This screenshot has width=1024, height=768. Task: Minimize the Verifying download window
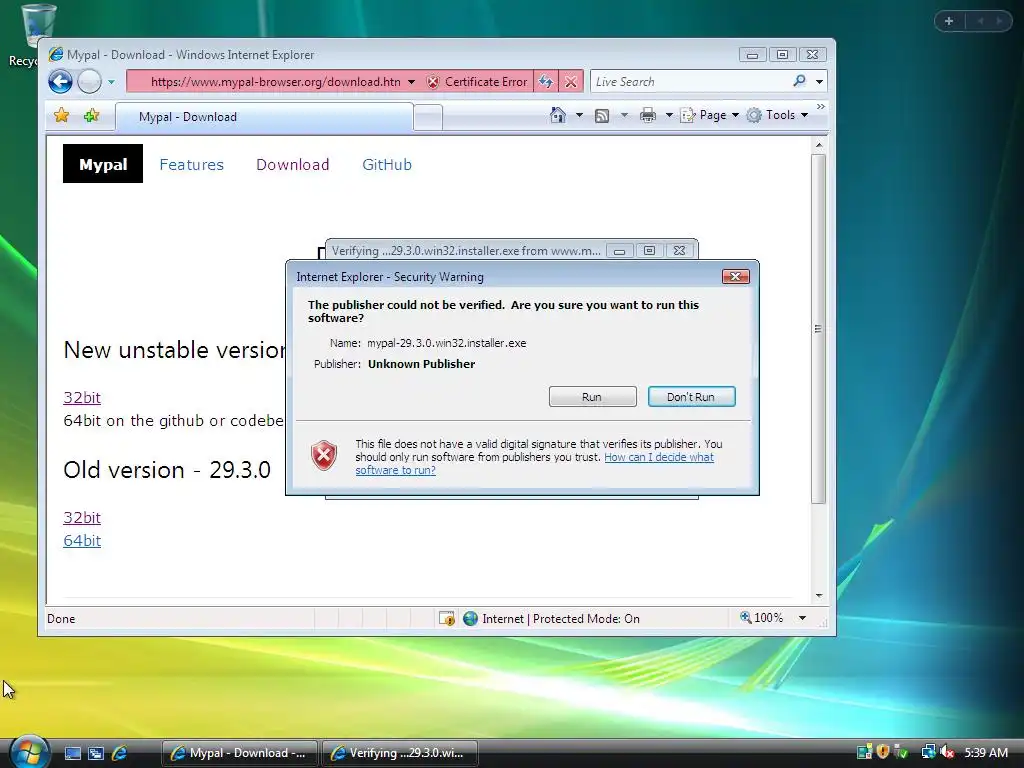619,251
